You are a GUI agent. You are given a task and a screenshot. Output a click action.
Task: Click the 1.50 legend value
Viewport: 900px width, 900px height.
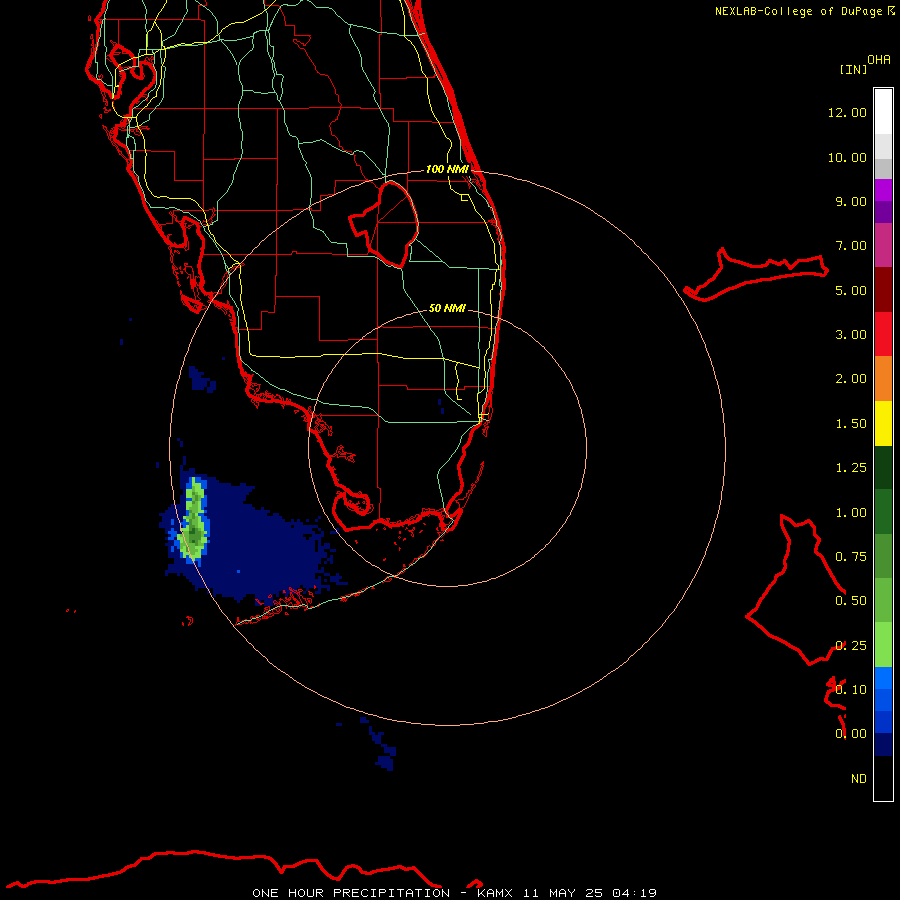[x=851, y=424]
